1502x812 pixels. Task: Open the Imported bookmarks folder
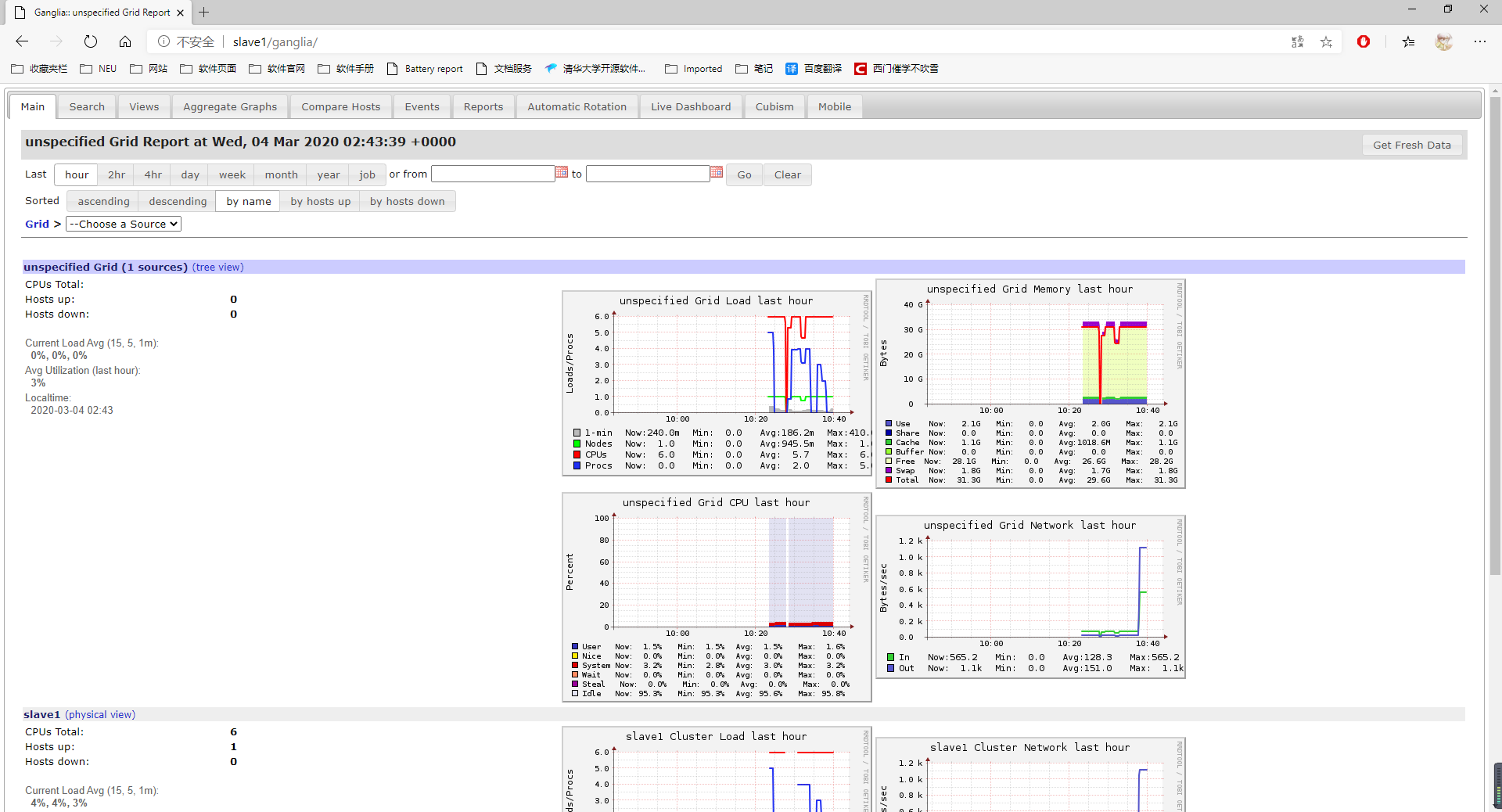(694, 69)
